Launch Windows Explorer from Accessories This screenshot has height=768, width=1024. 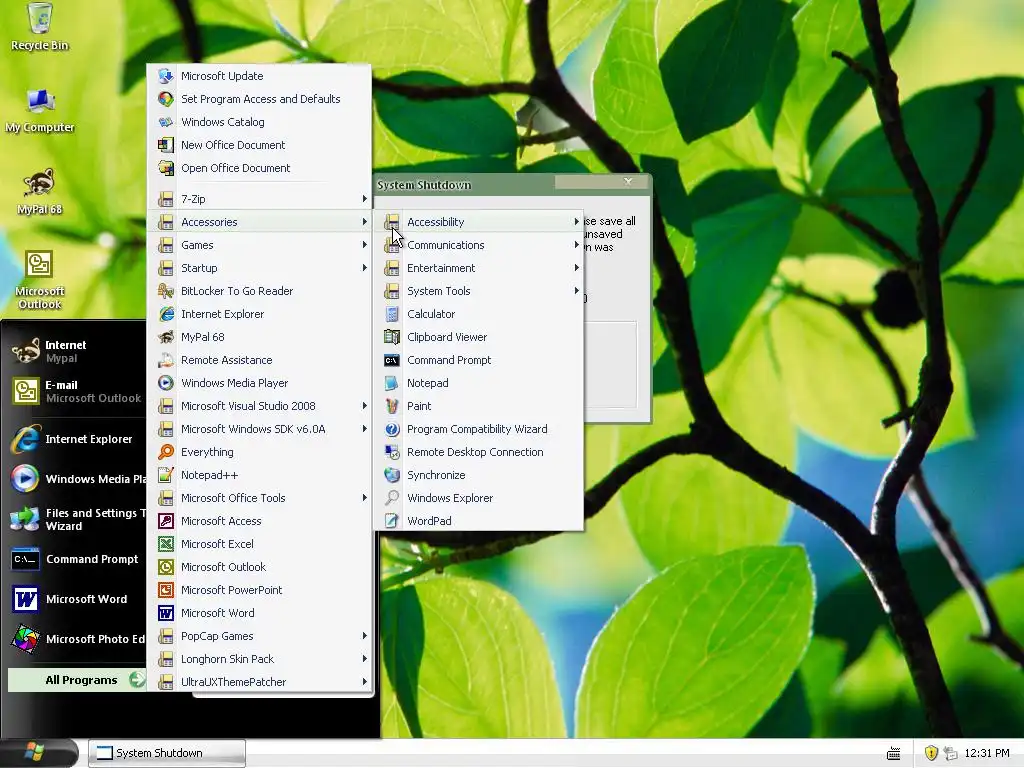[x=479, y=498]
